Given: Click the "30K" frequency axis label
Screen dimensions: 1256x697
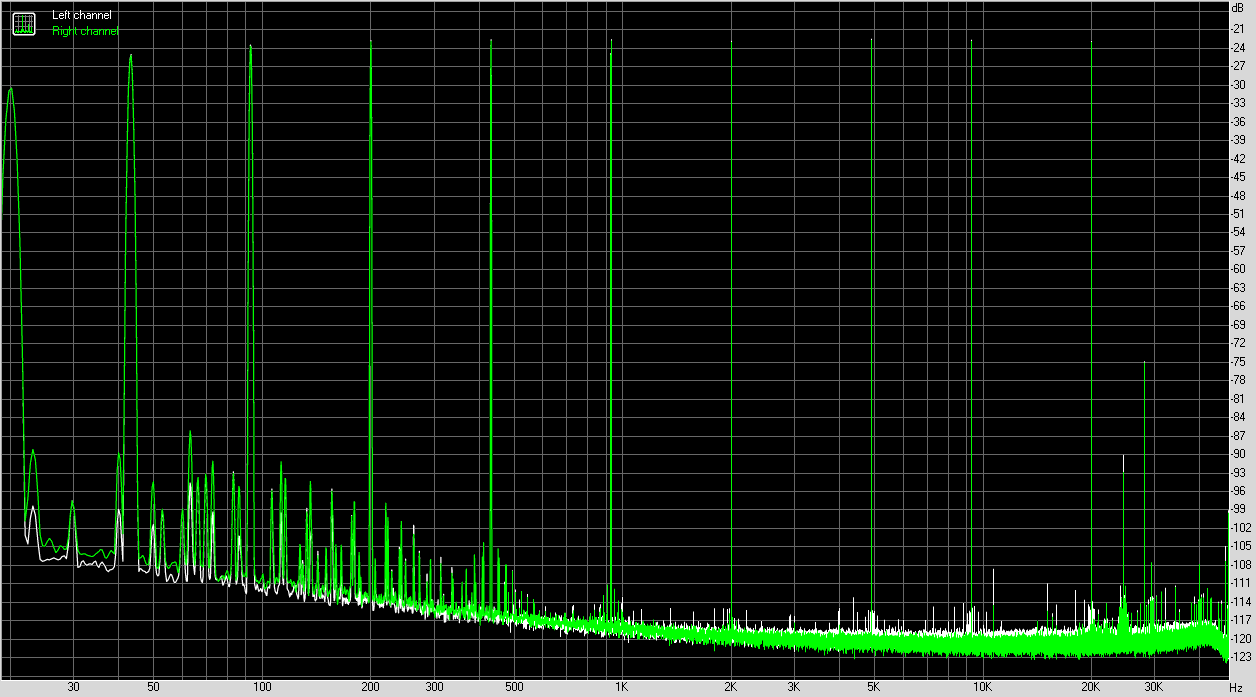Looking at the screenshot, I should click(1154, 687).
